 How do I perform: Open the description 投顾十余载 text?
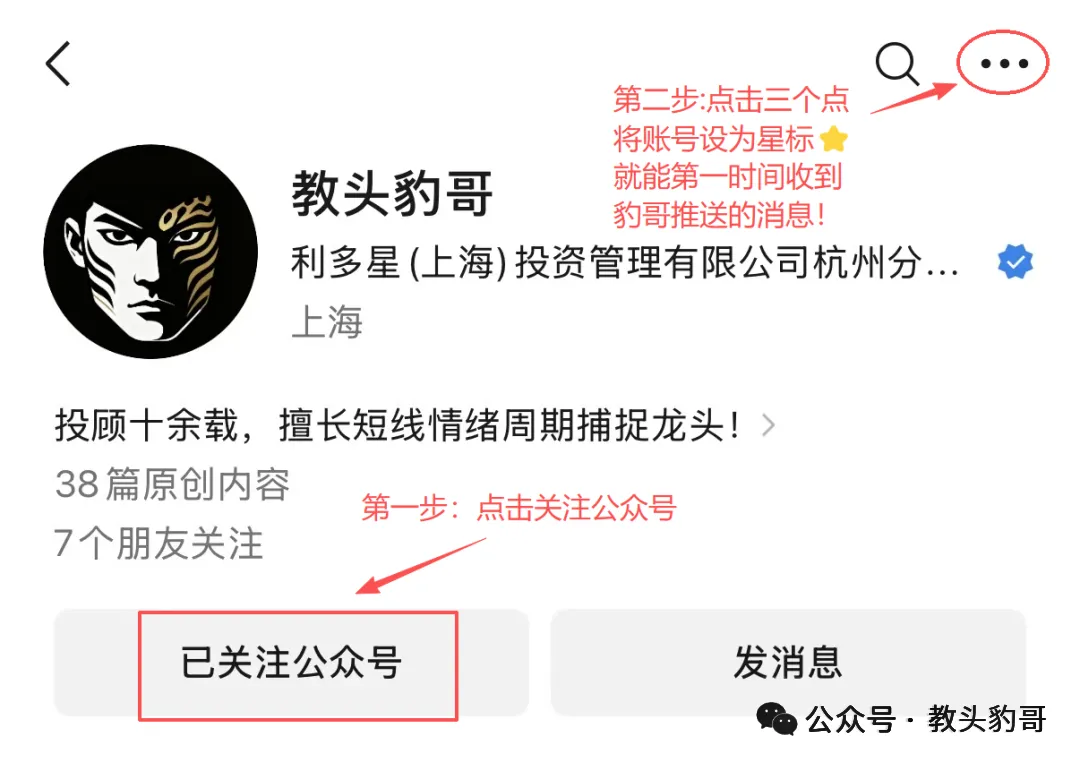point(398,425)
